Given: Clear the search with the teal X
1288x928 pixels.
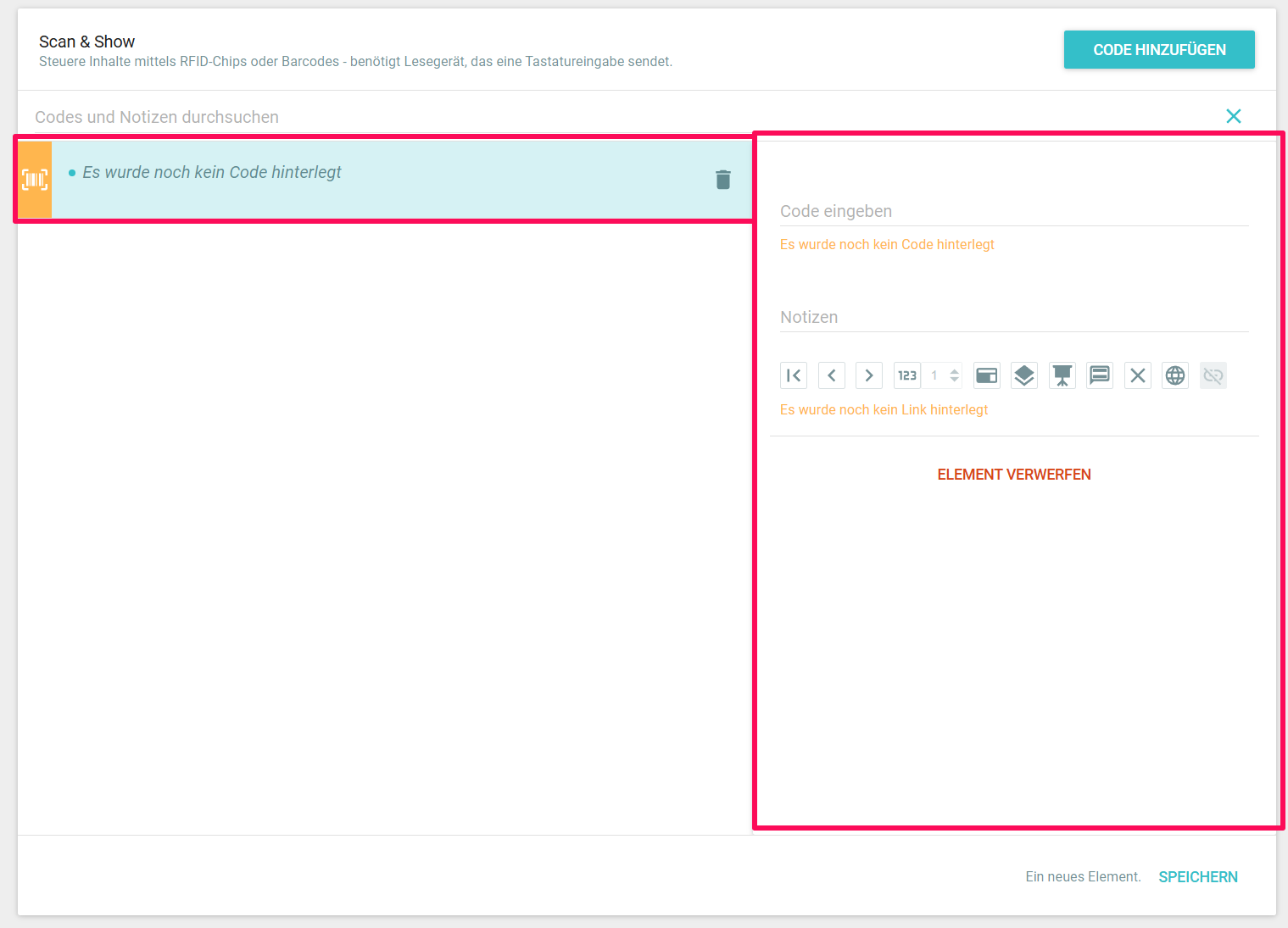Looking at the screenshot, I should 1233,116.
